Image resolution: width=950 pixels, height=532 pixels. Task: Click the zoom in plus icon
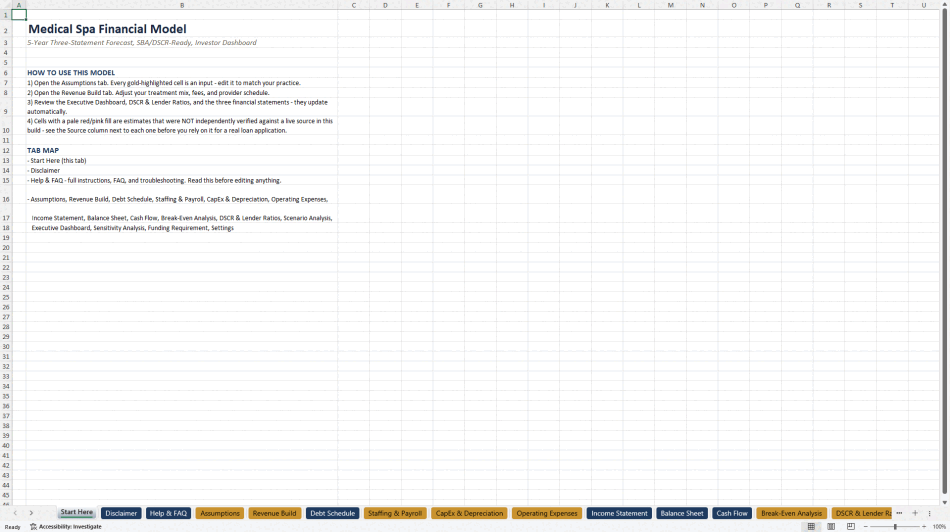point(924,527)
